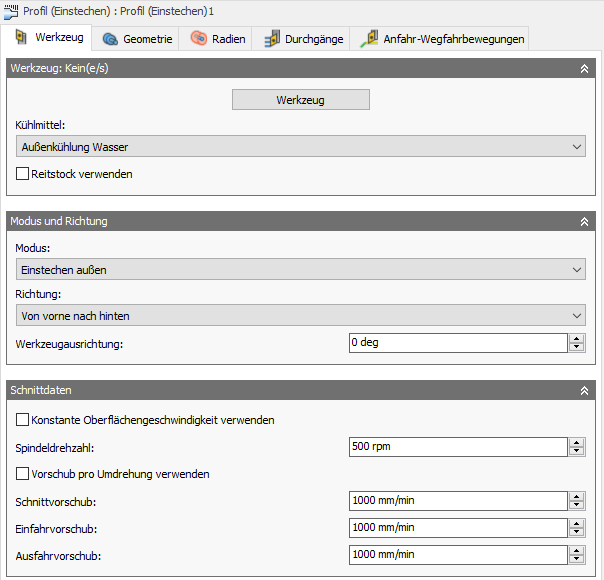Click the Durchgänge tab icon

[271, 39]
